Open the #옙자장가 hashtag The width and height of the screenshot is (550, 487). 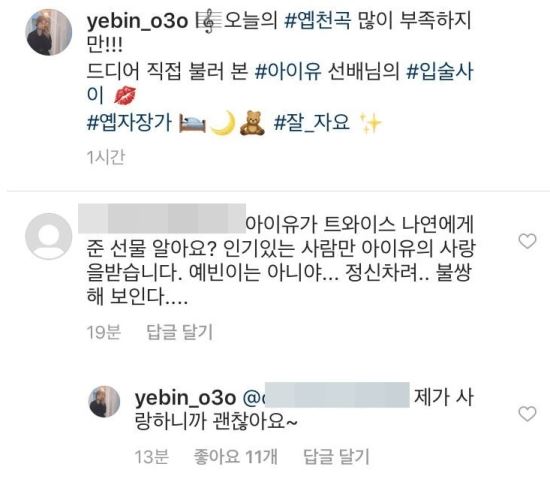click(x=129, y=122)
